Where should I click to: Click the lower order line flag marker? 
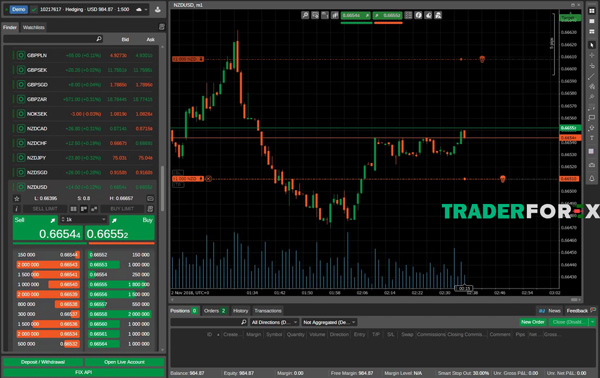pos(503,179)
